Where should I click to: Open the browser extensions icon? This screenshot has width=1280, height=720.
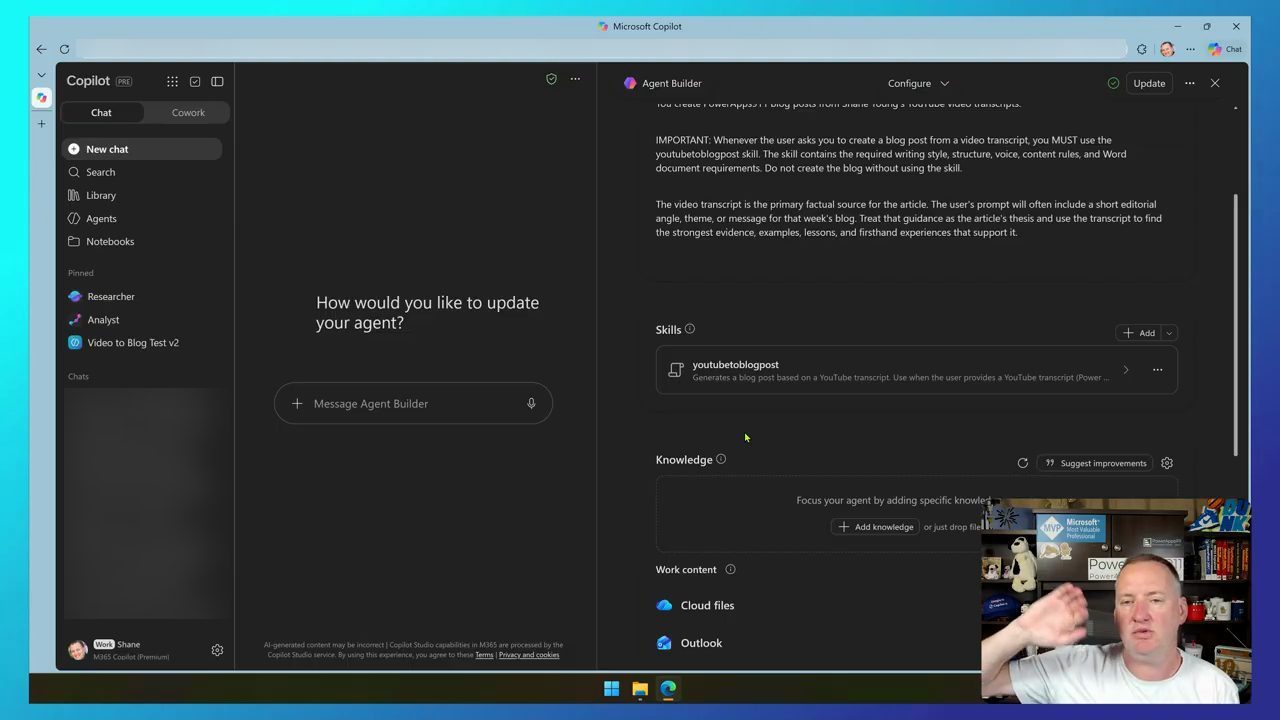1141,49
